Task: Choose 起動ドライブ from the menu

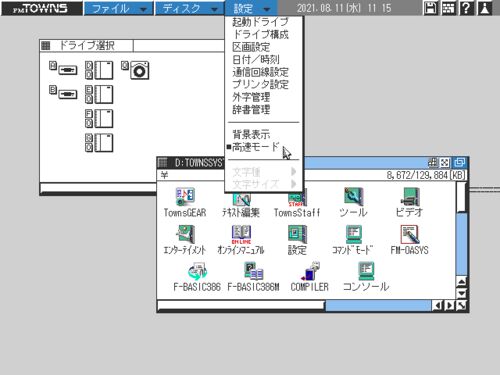Action: click(260, 22)
